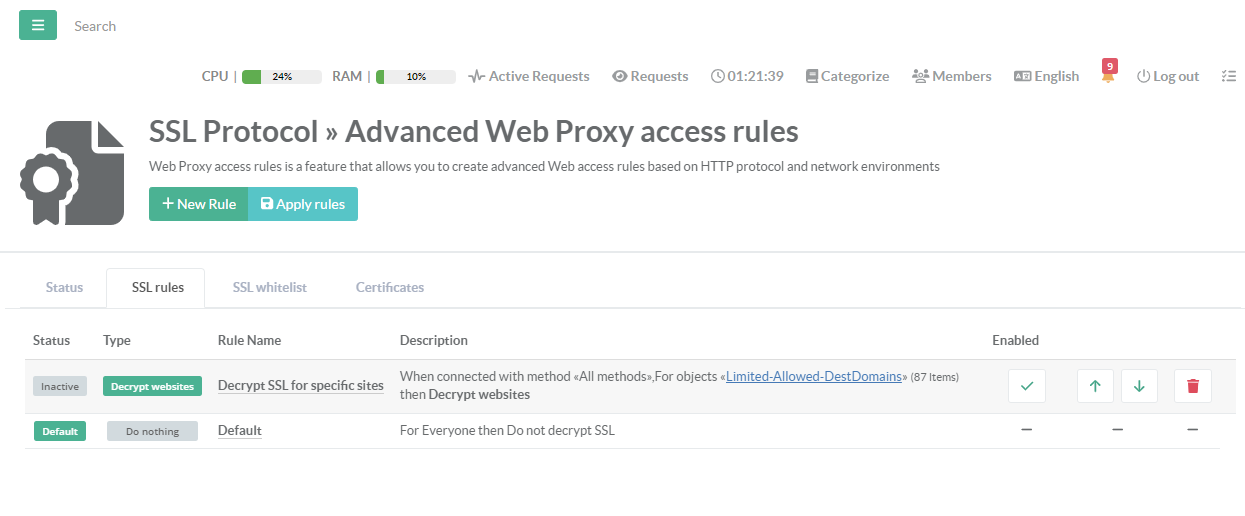Open the hamburger menu button
The height and width of the screenshot is (516, 1245).
(x=38, y=25)
